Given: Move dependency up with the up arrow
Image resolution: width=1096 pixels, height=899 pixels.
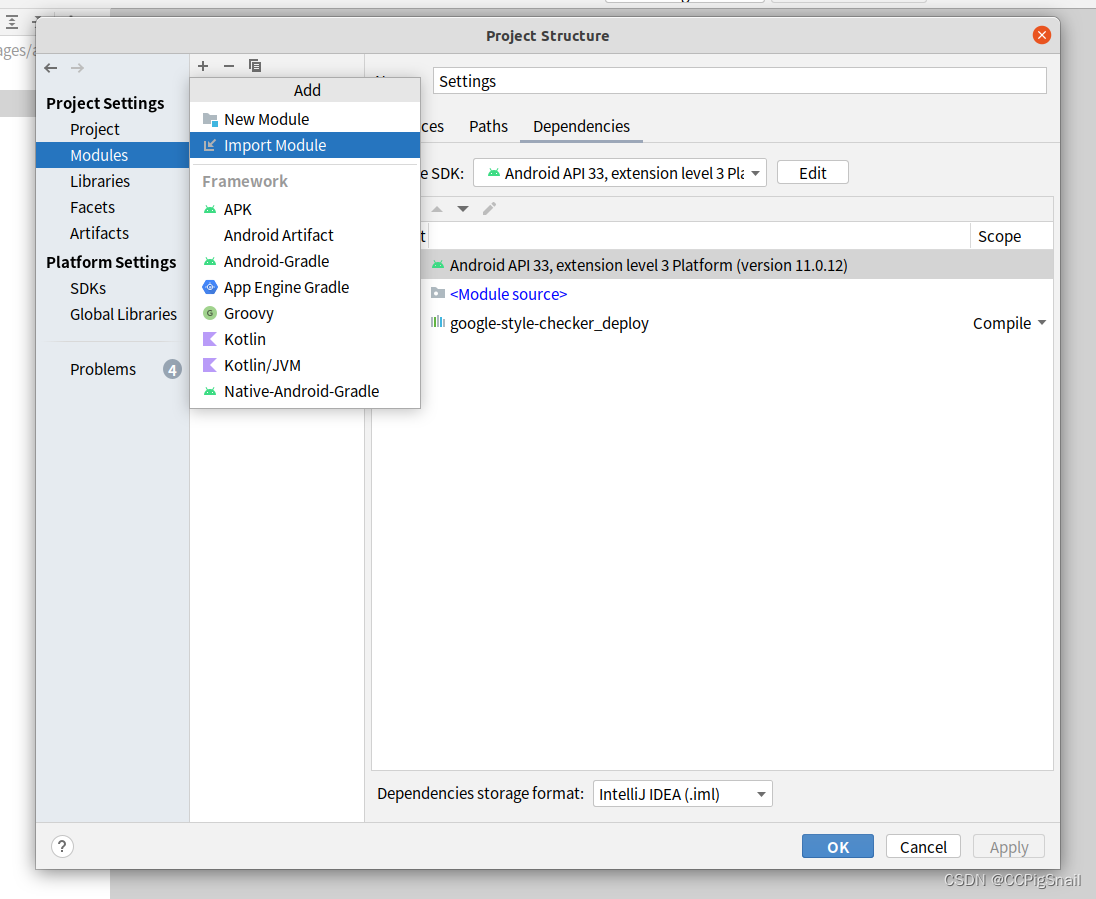Looking at the screenshot, I should coord(437,209).
